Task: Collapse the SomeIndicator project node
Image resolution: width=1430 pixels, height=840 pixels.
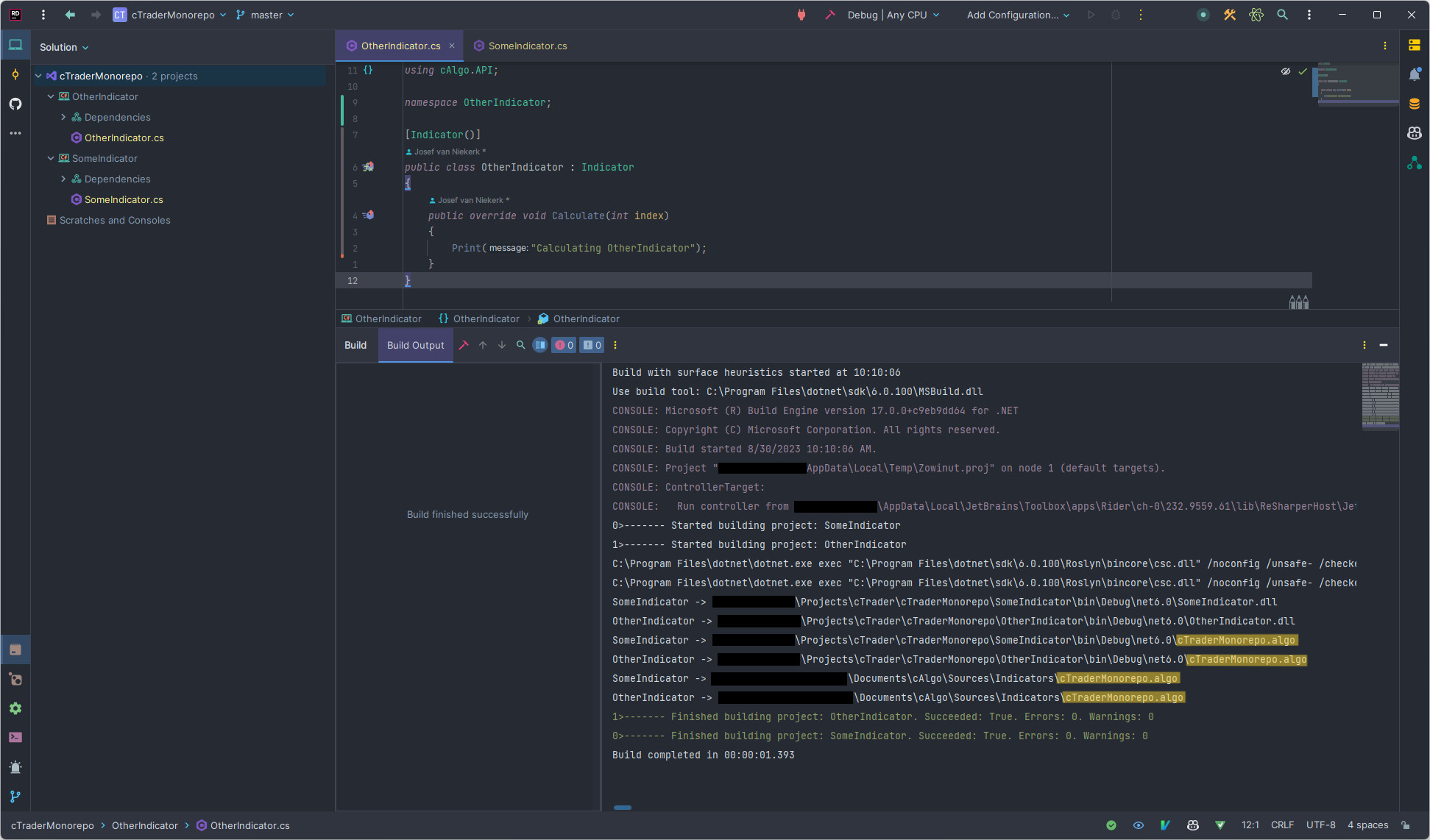Action: [51, 158]
